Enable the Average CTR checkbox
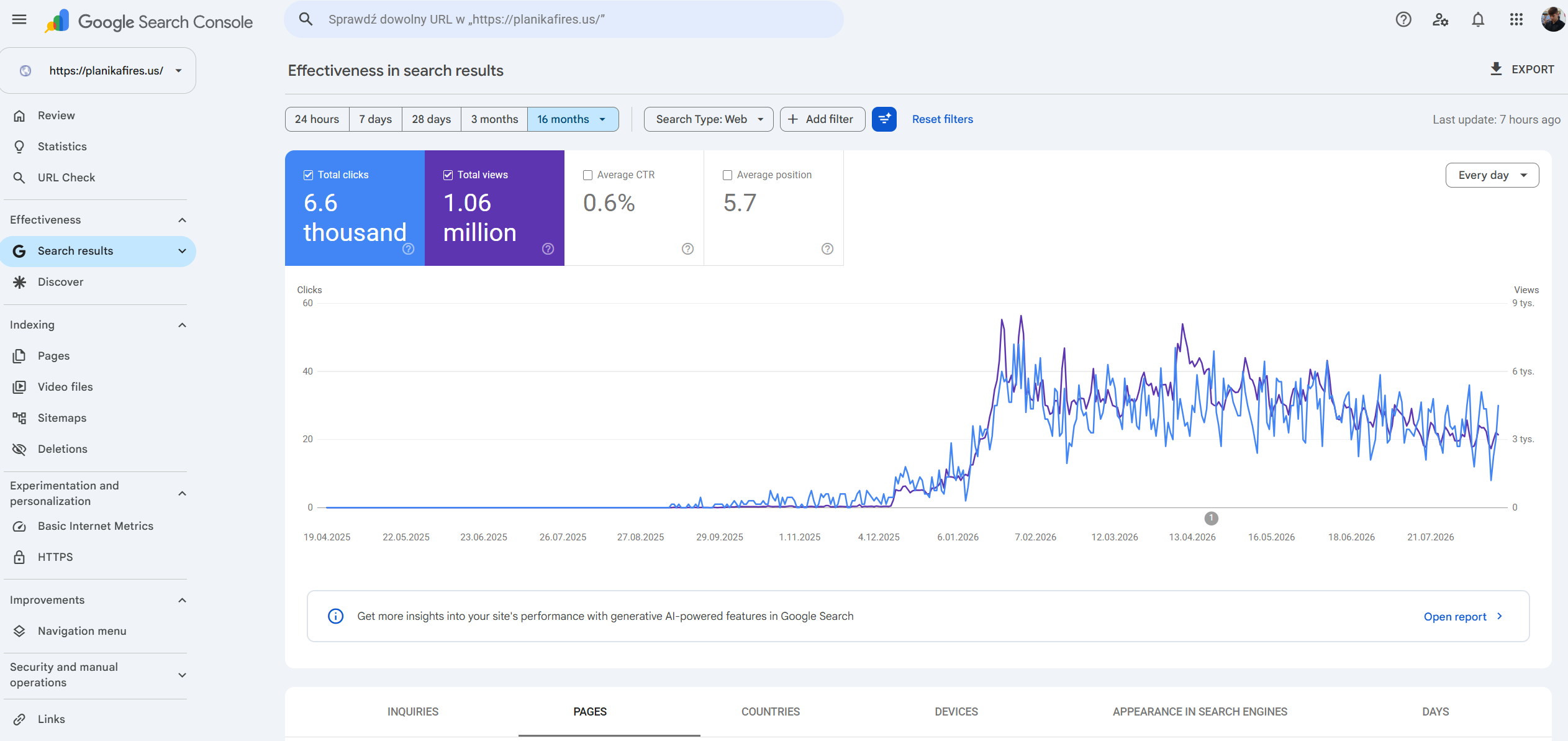The width and height of the screenshot is (1568, 741). (587, 175)
